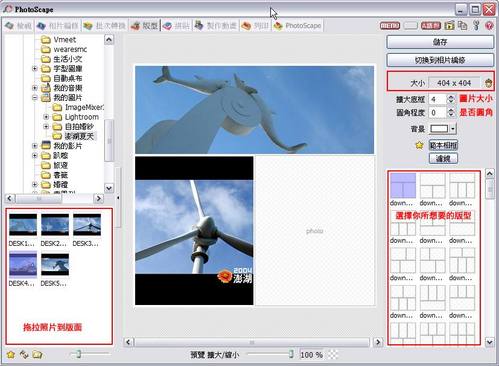This screenshot has height=366, width=499.
Task: Click the size preset icon beside 404 x 404
Action: click(x=488, y=83)
